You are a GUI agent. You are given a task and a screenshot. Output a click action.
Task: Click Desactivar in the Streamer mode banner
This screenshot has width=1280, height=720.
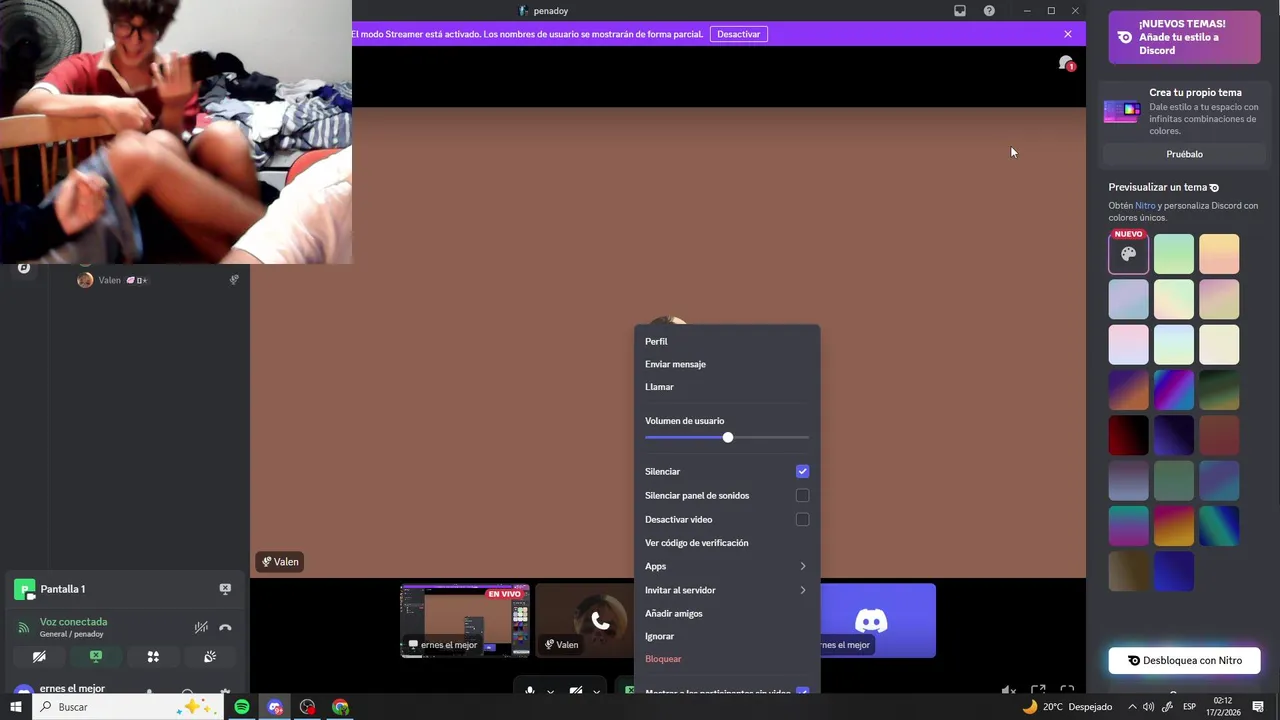coord(739,34)
